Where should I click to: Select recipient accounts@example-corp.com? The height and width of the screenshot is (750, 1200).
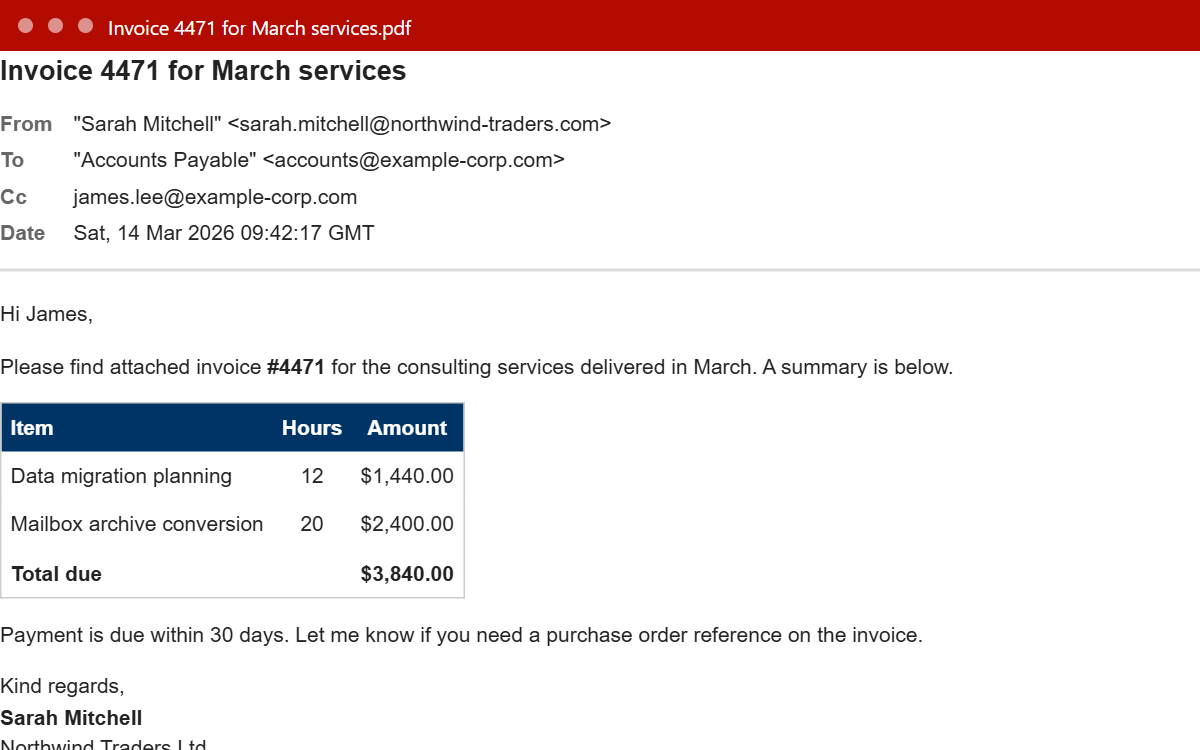click(414, 160)
